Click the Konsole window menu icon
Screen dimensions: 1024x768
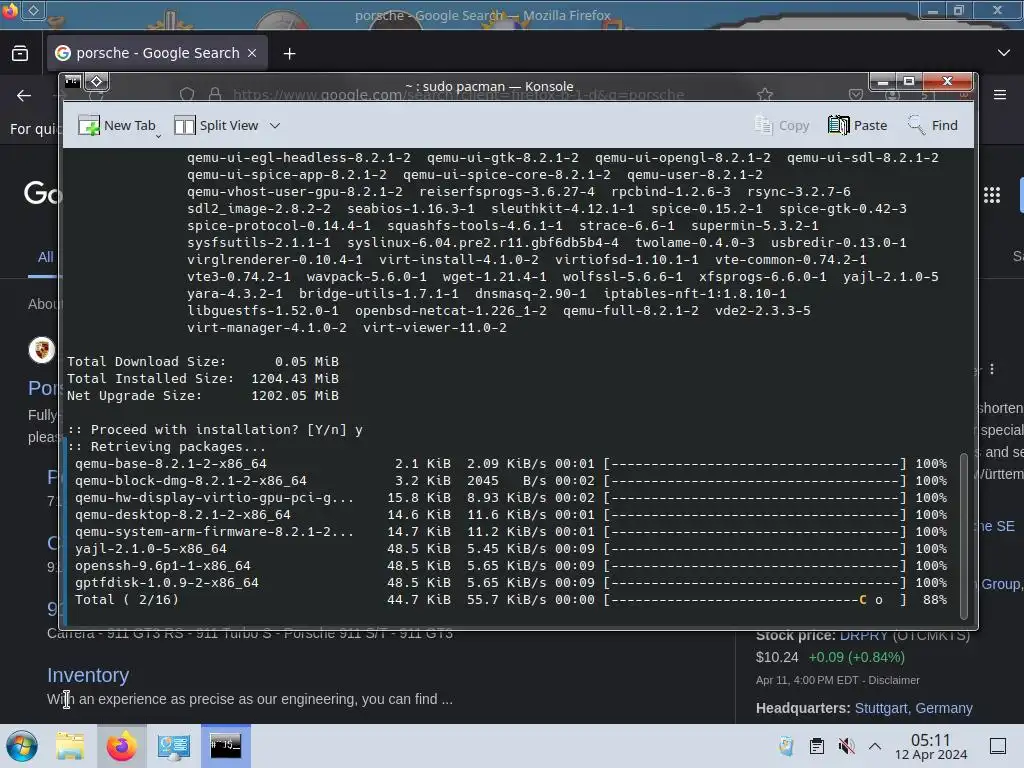(x=72, y=82)
